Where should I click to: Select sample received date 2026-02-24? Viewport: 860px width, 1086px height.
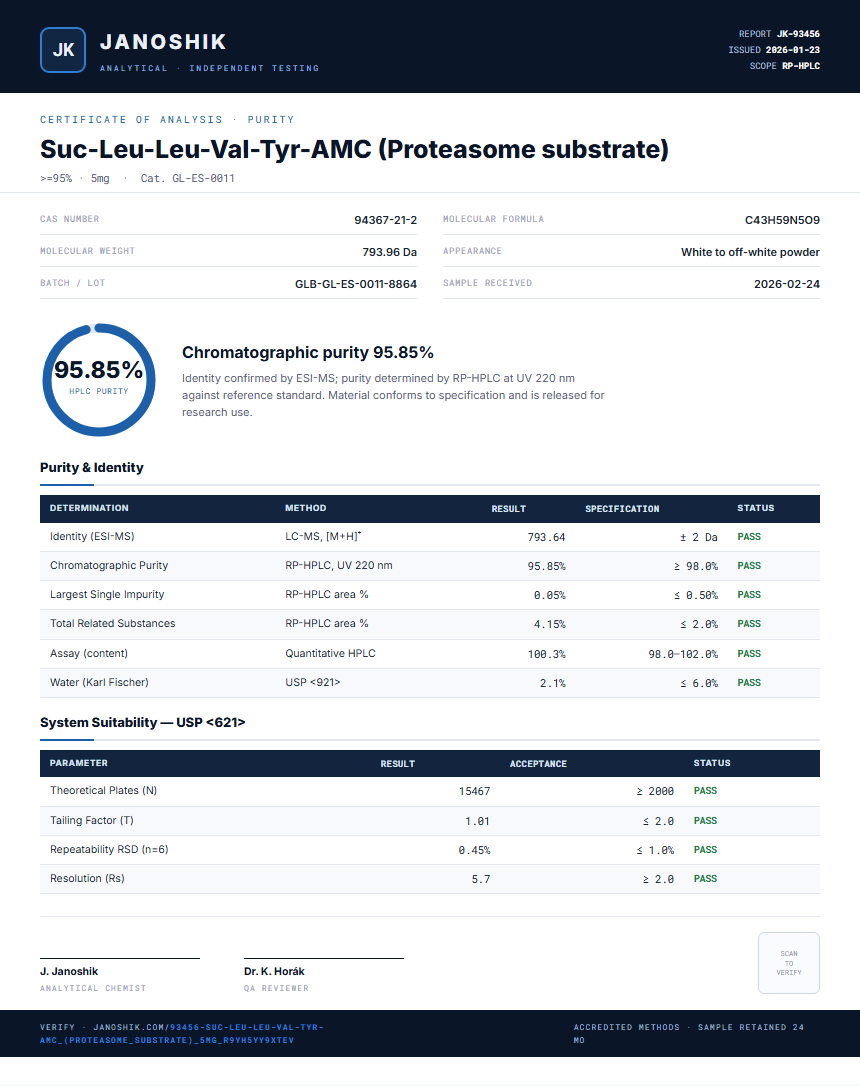click(787, 284)
